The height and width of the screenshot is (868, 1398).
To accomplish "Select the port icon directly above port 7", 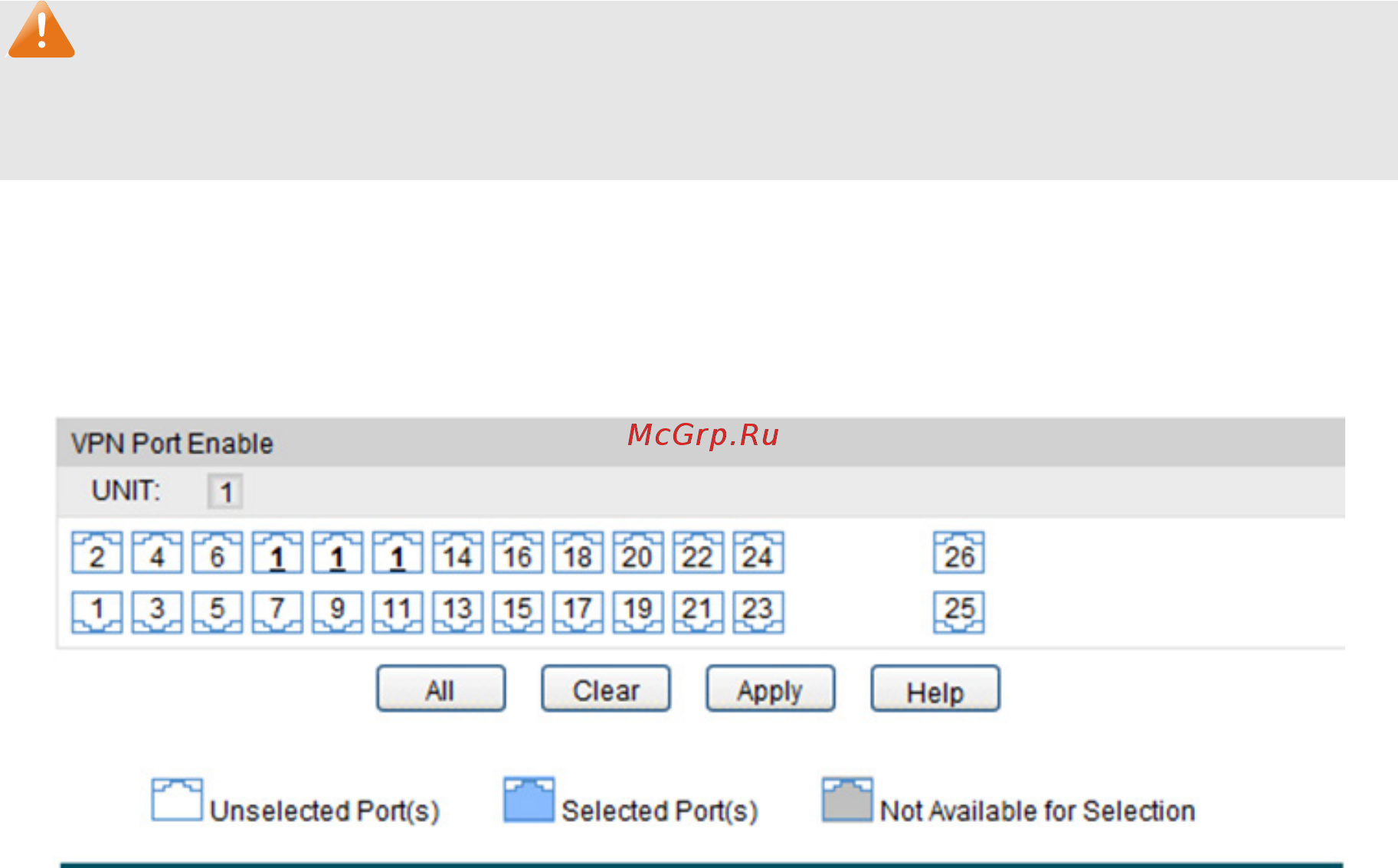I will coord(277,553).
